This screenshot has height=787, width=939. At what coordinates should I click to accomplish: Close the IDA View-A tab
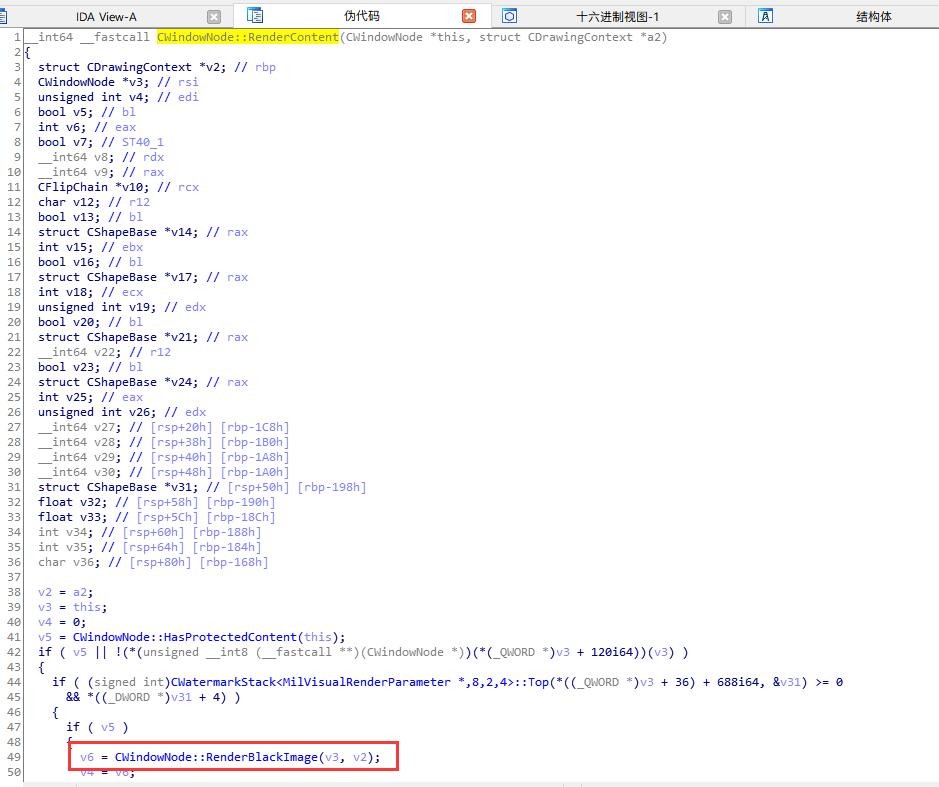coord(214,17)
